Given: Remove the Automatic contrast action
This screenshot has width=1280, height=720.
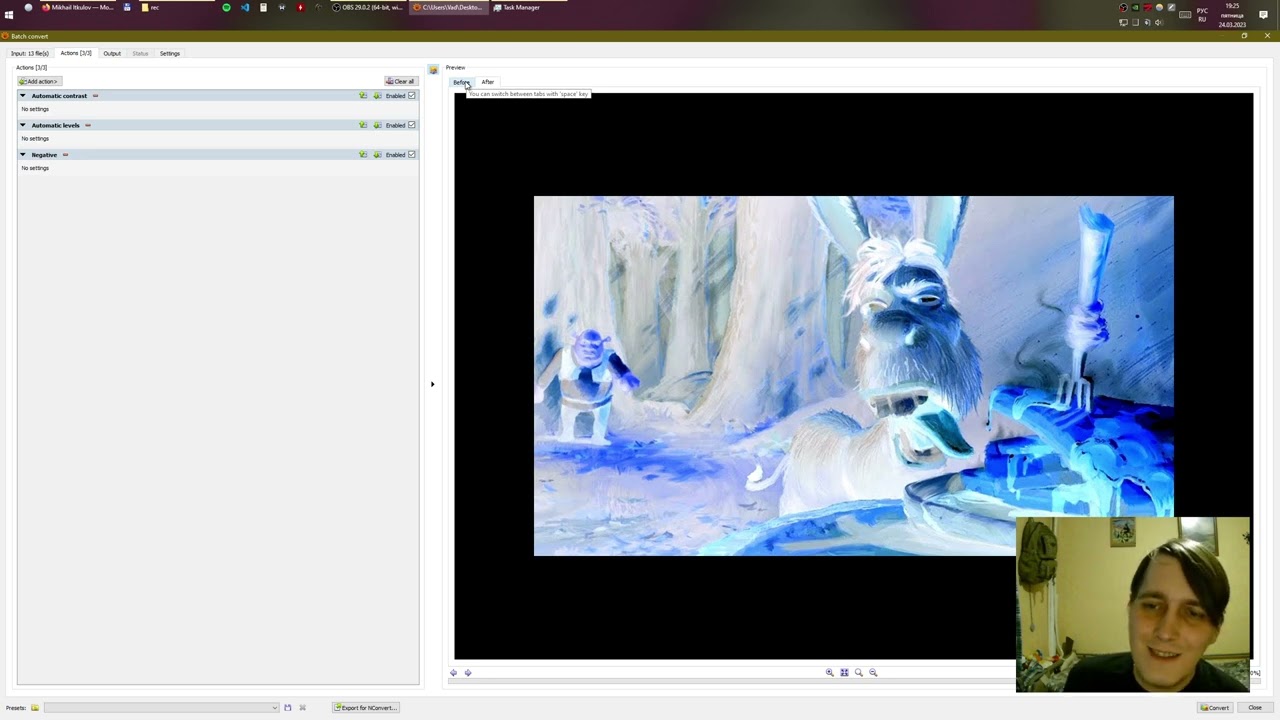Looking at the screenshot, I should (x=95, y=96).
